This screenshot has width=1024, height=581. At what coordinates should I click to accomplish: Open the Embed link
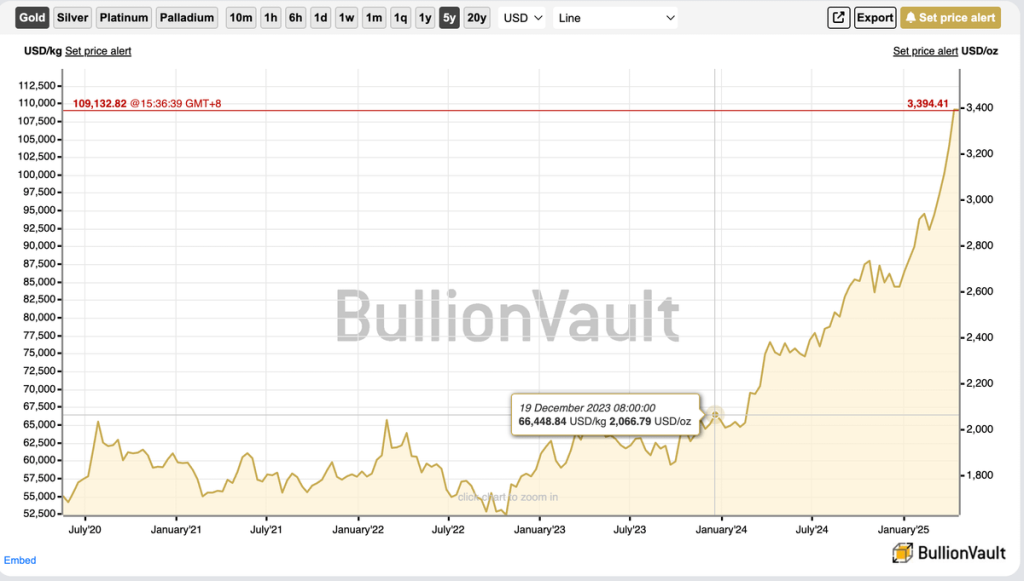pyautogui.click(x=20, y=561)
